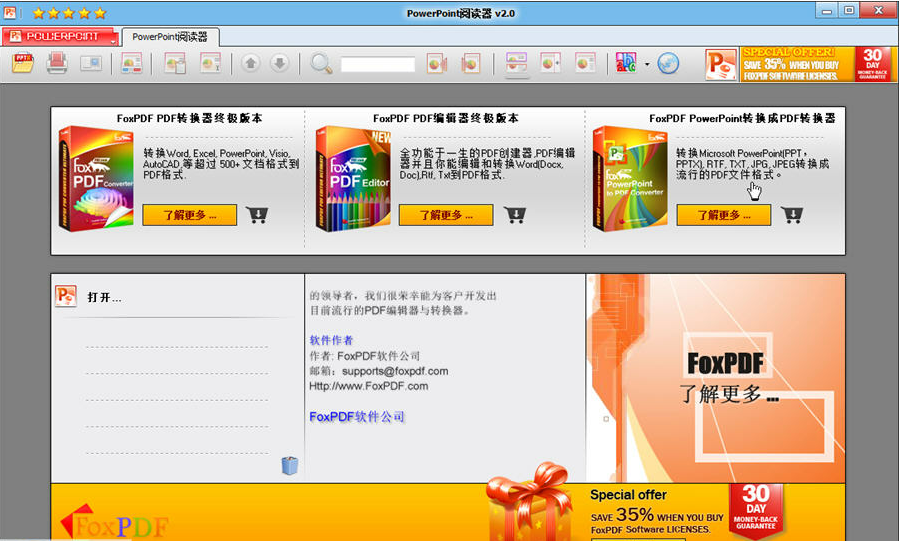
Task: Click the 软件作者 link
Action: click(331, 340)
